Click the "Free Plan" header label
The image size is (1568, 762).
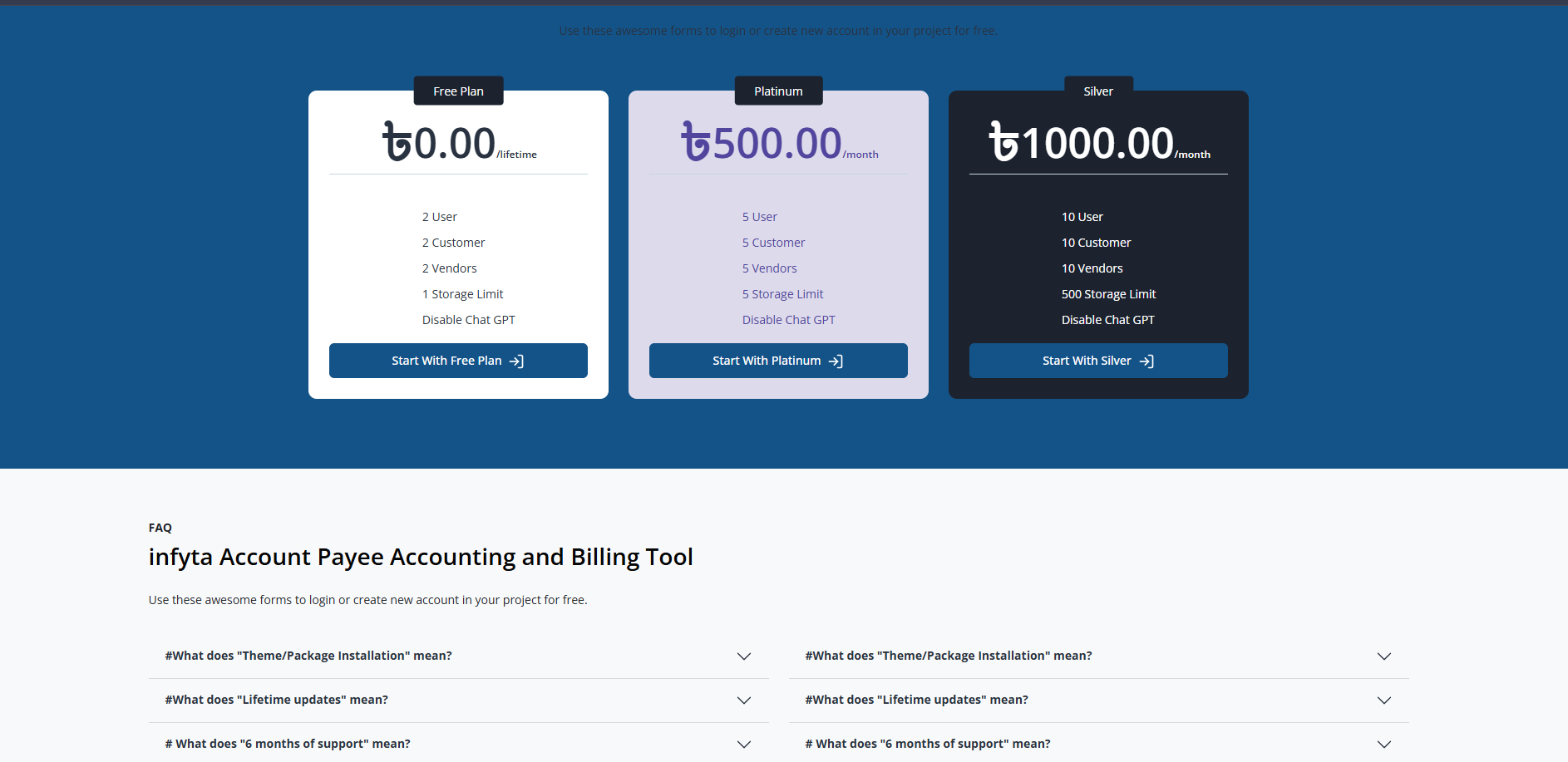pos(458,91)
